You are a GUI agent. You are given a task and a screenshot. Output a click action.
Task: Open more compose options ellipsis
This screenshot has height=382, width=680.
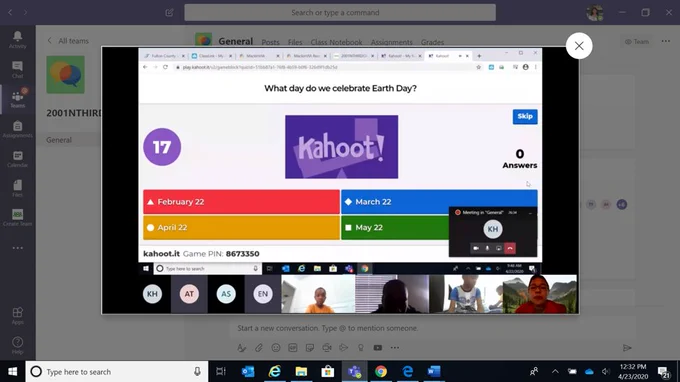[395, 348]
